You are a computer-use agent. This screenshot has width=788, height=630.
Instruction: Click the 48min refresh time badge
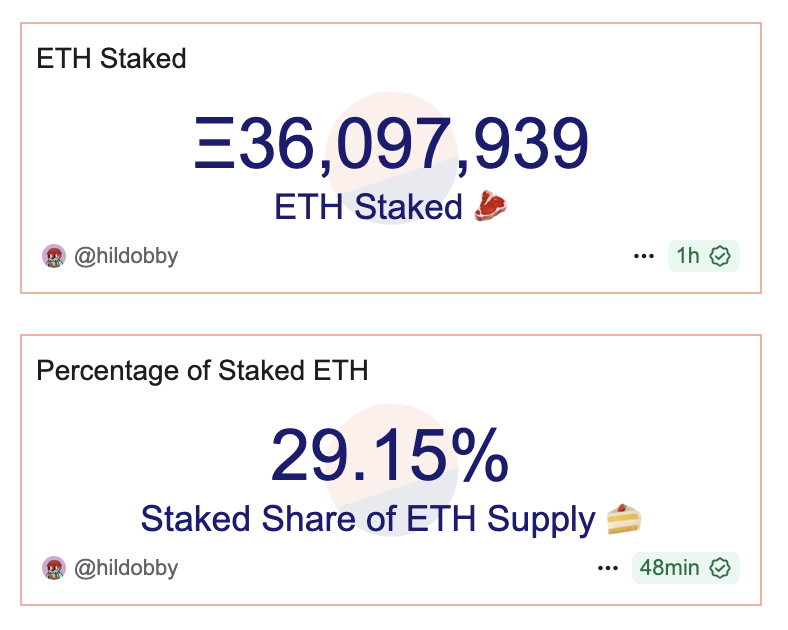pos(670,568)
